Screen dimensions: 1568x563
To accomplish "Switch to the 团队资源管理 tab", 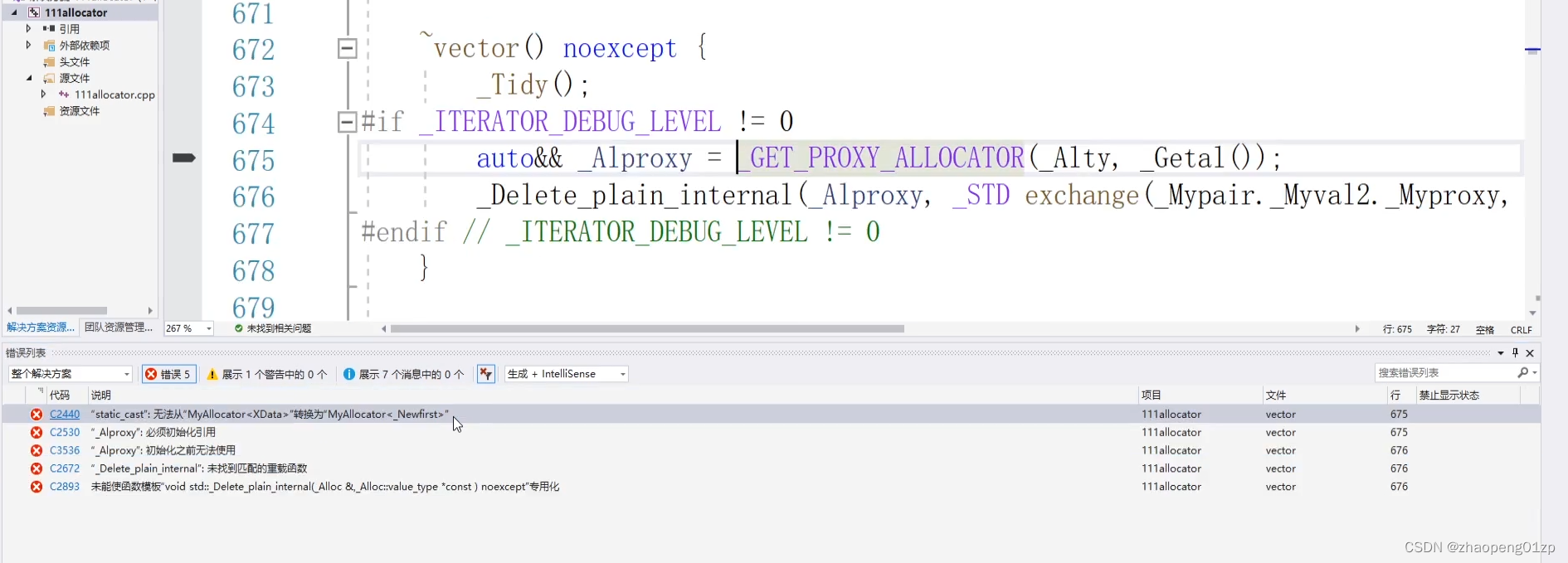I will pos(119,328).
